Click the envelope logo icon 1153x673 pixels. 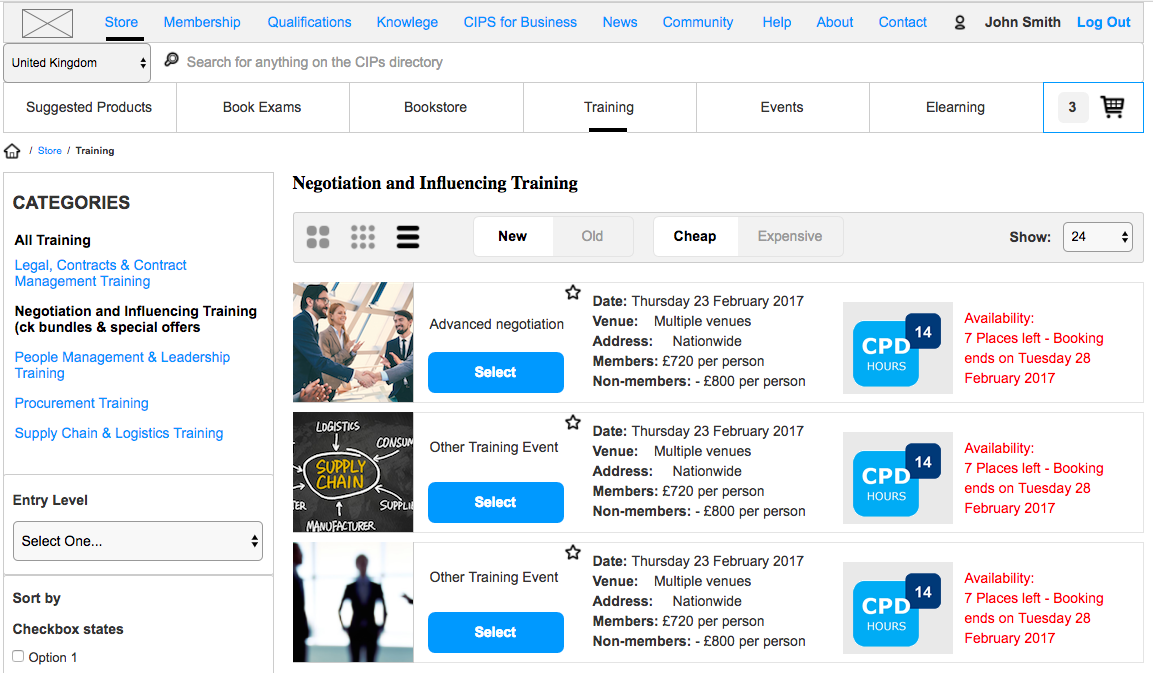[47, 24]
